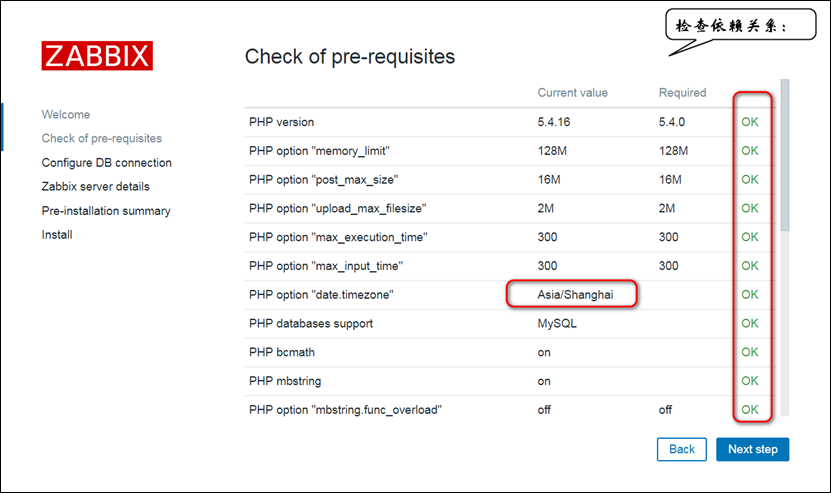Open the Check of pre-requisites step
Image resolution: width=831 pixels, height=493 pixels.
pos(102,138)
